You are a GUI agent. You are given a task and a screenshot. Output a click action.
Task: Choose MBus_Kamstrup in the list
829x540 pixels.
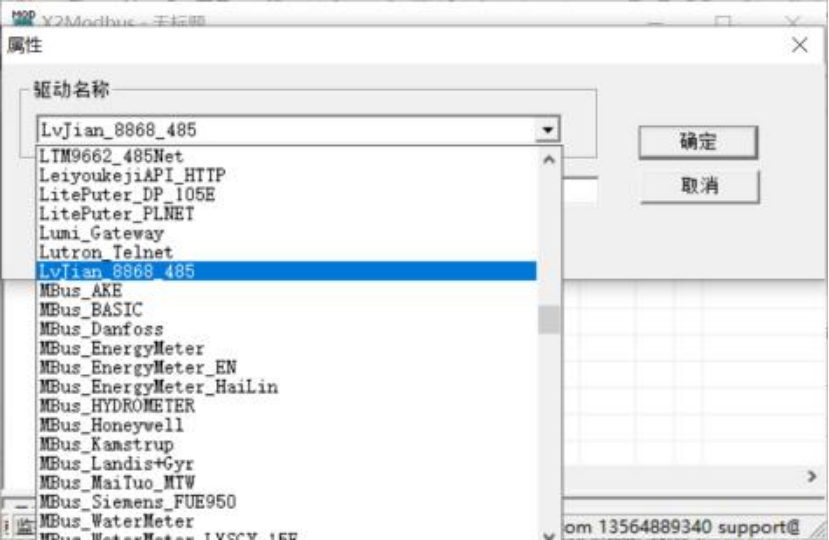click(287, 444)
